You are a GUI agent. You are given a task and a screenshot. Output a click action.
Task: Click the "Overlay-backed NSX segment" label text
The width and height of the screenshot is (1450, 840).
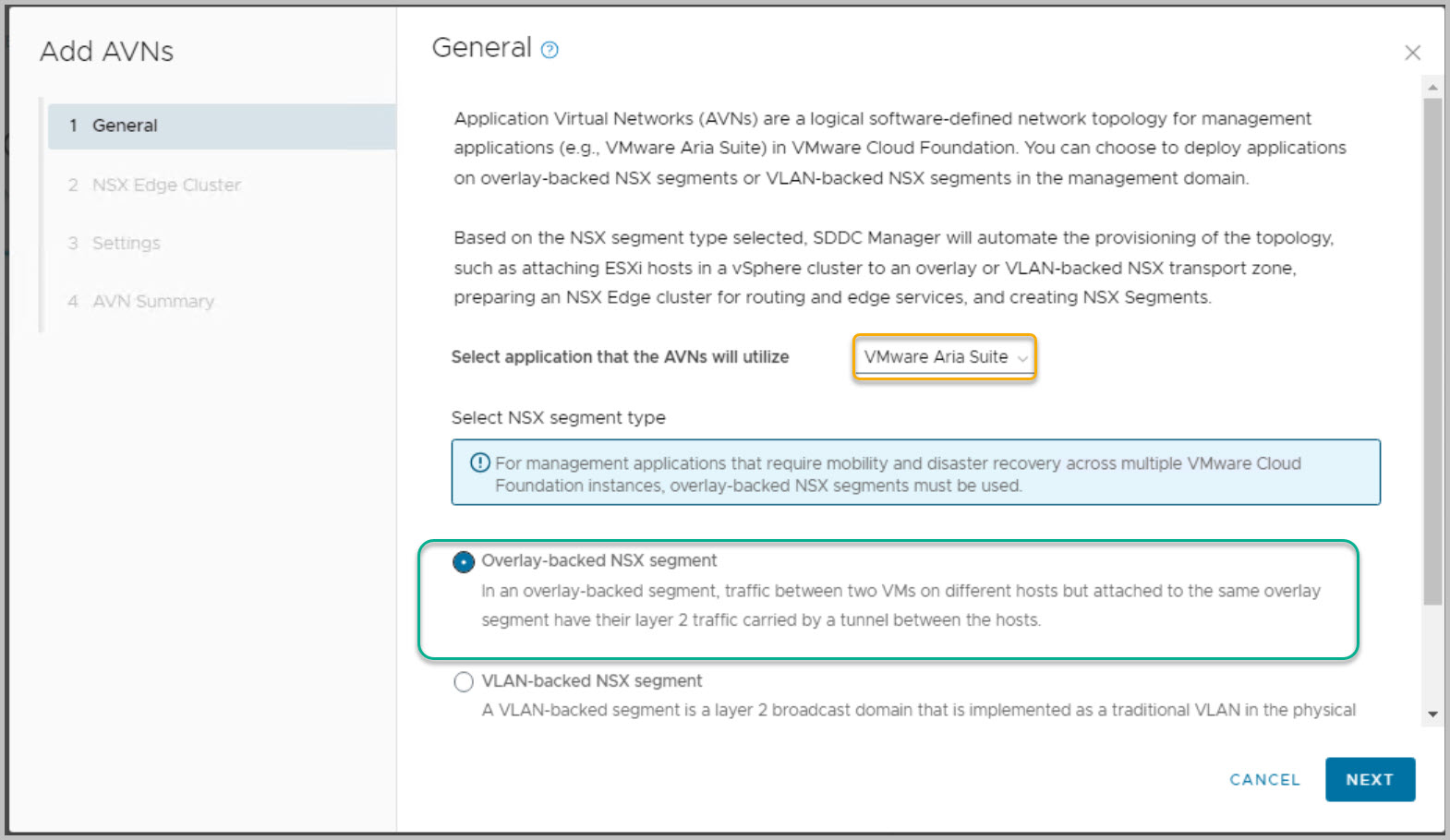pyautogui.click(x=598, y=560)
